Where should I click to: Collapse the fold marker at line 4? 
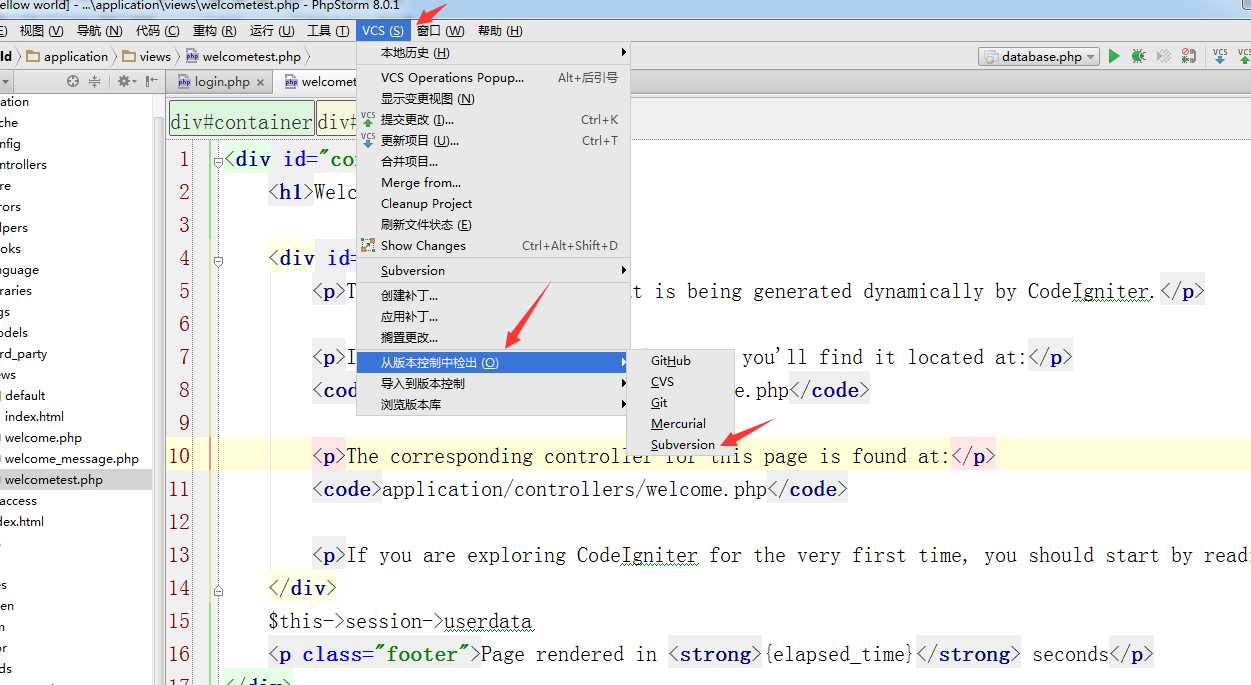(218, 260)
